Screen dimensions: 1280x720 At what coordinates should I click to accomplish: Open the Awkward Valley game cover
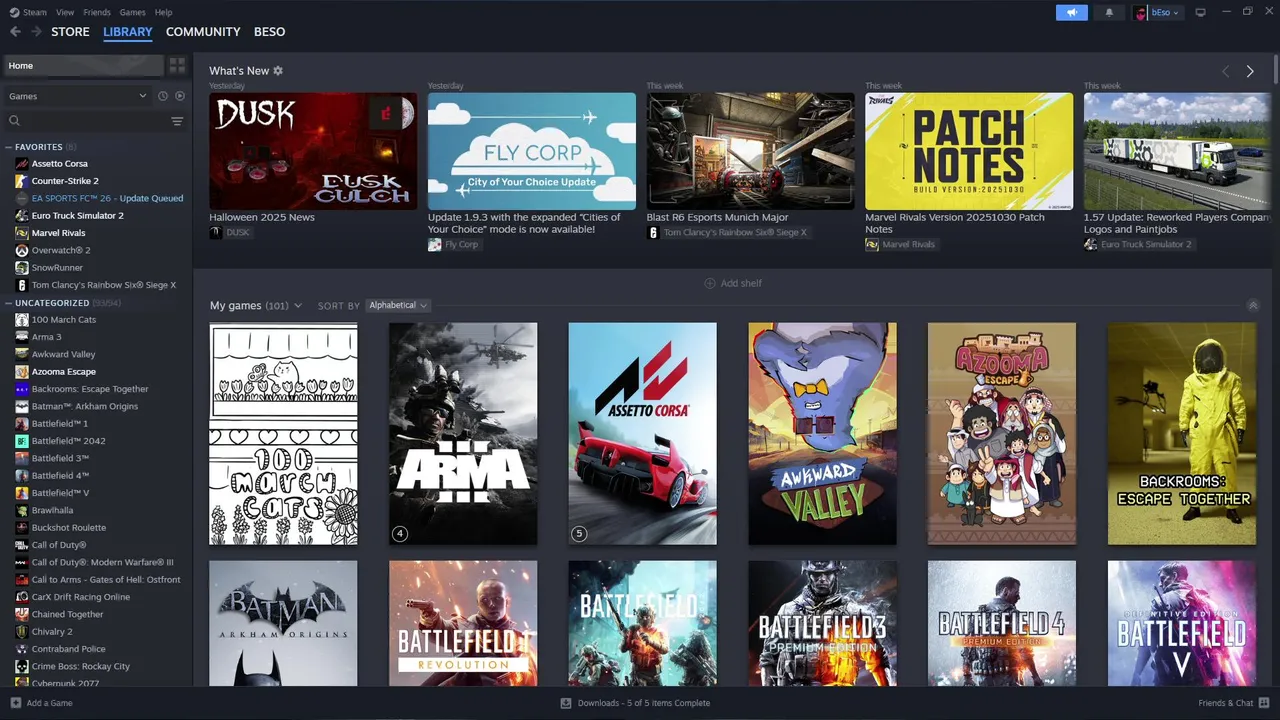(823, 433)
